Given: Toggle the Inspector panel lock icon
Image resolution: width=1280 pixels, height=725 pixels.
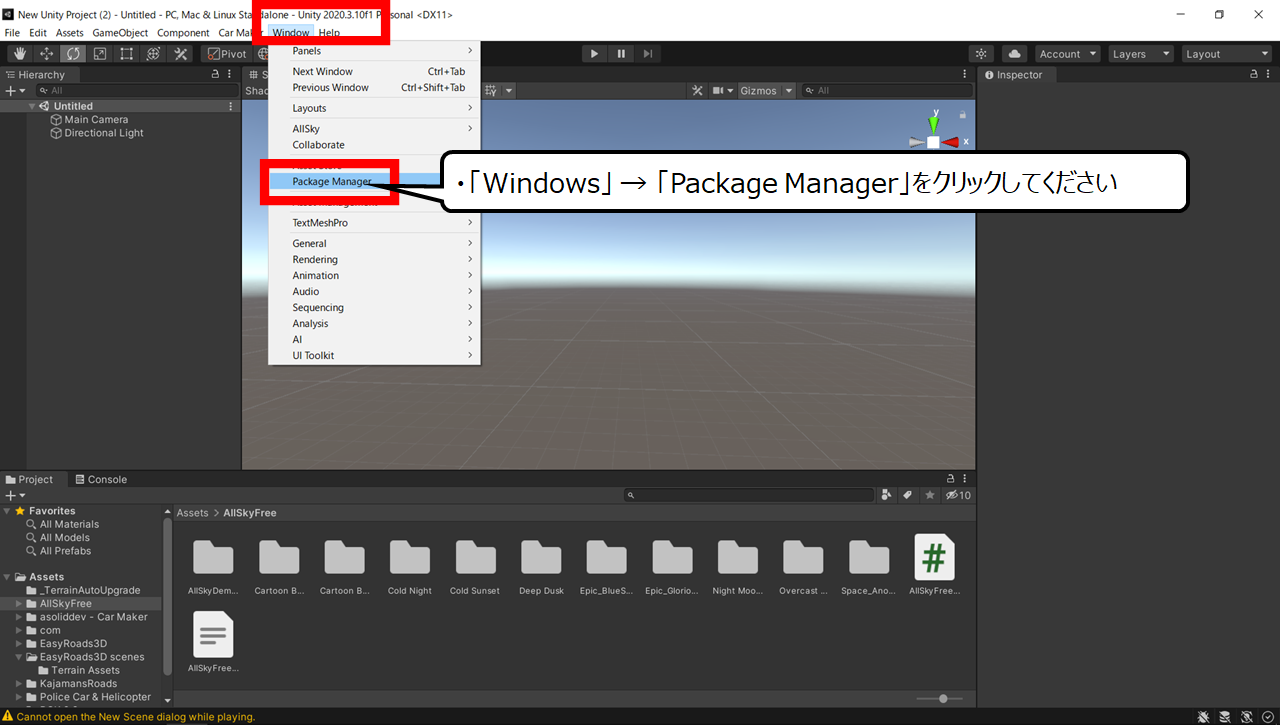Looking at the screenshot, I should coord(1254,75).
